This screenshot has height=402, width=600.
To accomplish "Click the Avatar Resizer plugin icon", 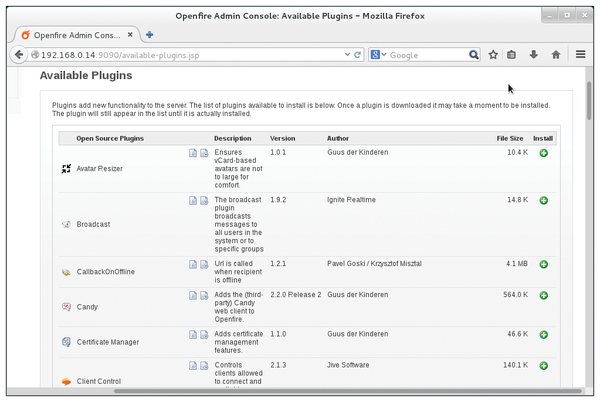I will point(66,169).
